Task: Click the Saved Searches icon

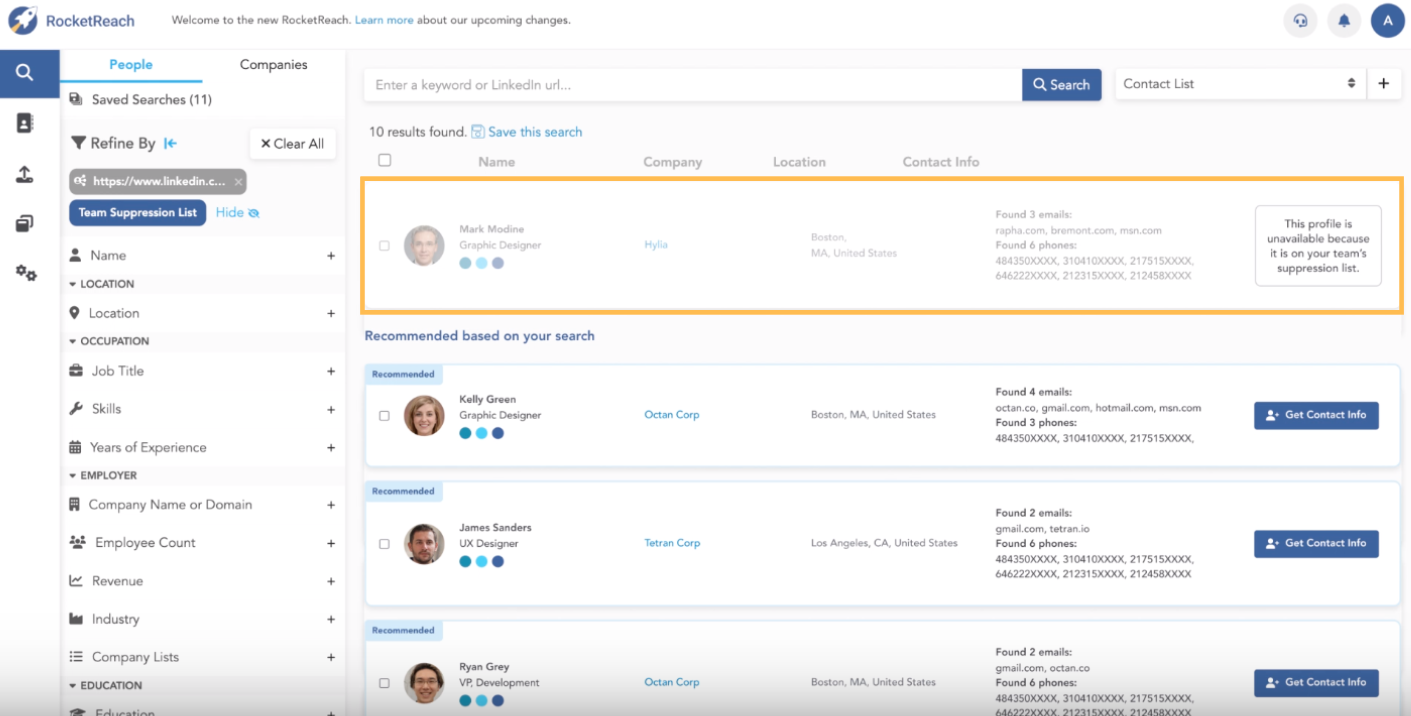Action: coord(76,99)
